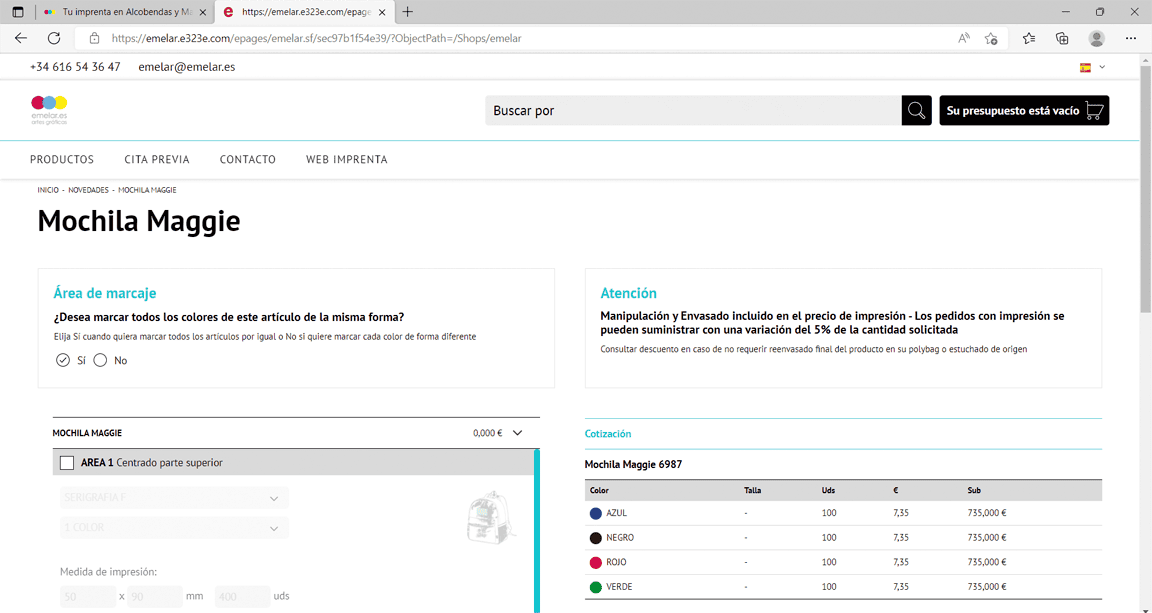Collapse the MOCHILA MAGGIE section chevron

click(x=517, y=433)
